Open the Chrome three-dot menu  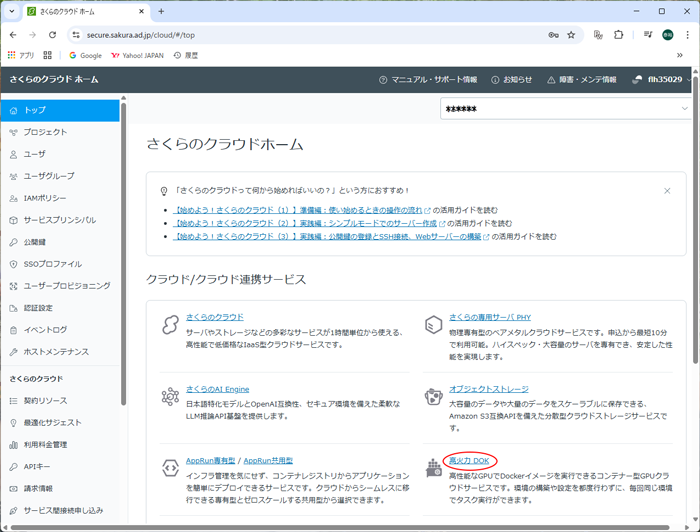[688, 35]
